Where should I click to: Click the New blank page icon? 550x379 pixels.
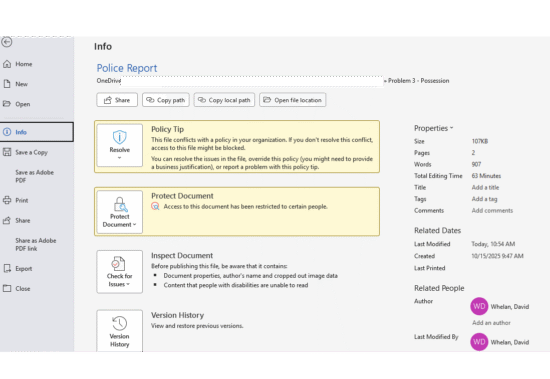(x=7, y=84)
